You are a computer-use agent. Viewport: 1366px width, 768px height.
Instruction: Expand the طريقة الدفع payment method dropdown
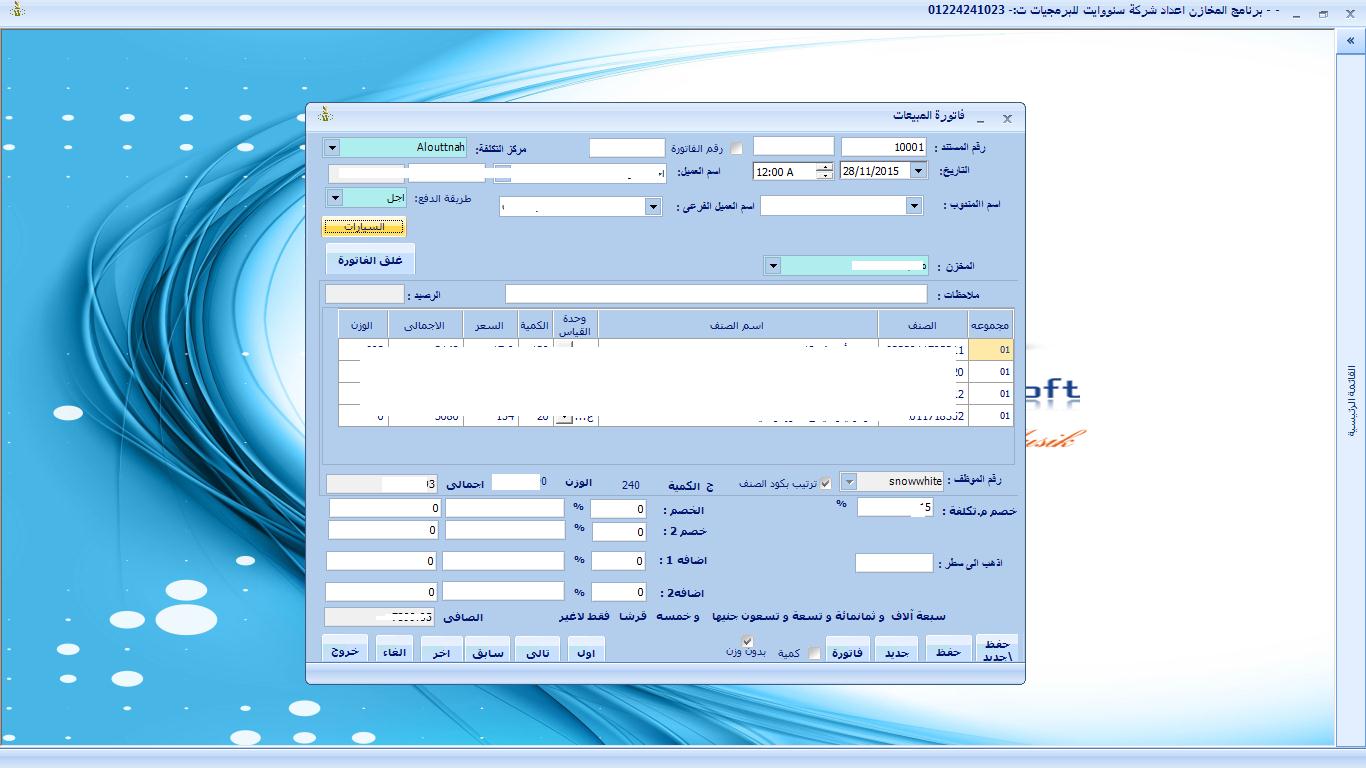(335, 198)
